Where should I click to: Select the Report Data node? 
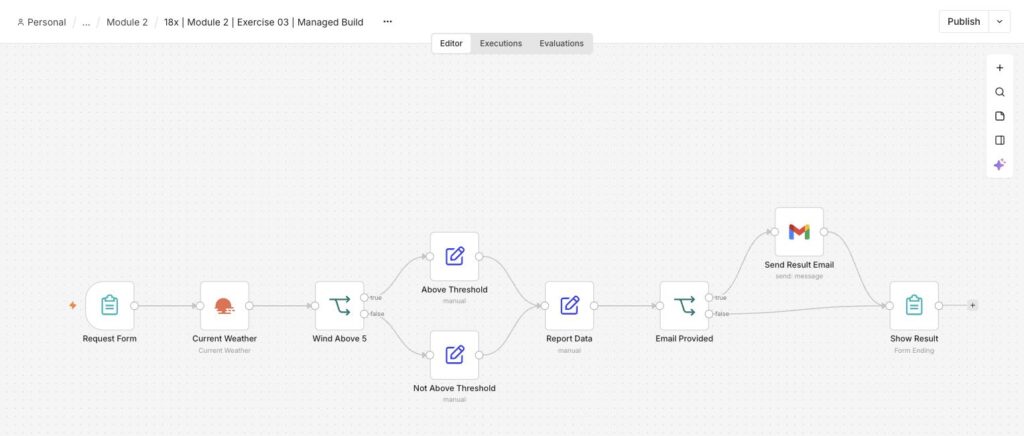coord(569,305)
